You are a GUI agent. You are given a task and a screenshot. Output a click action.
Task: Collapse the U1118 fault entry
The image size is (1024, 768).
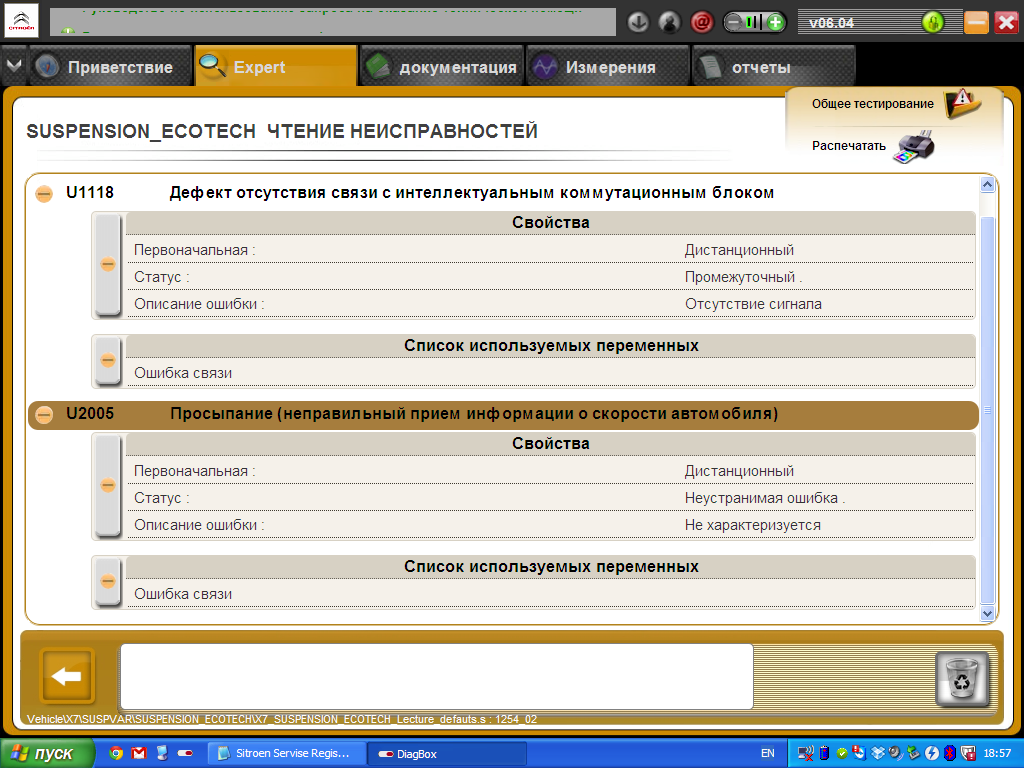click(x=44, y=194)
